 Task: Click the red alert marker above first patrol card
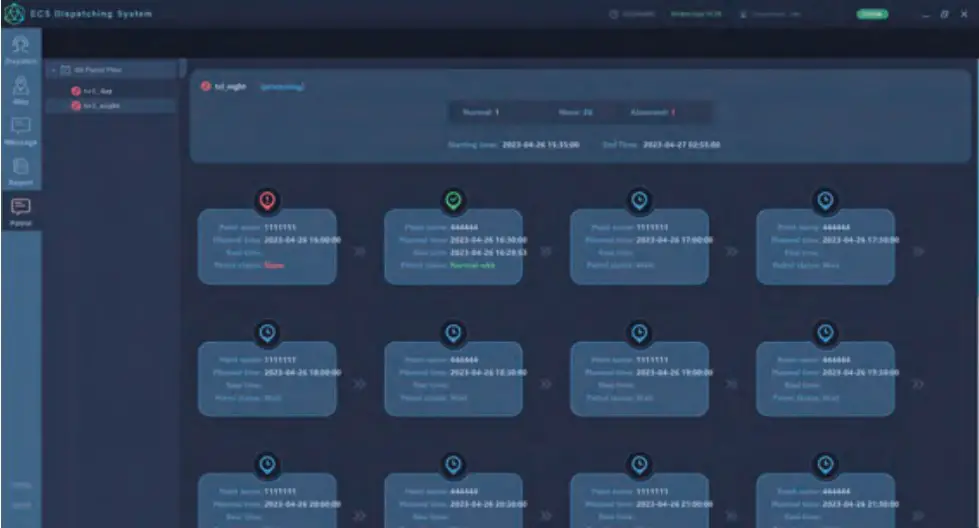click(267, 200)
